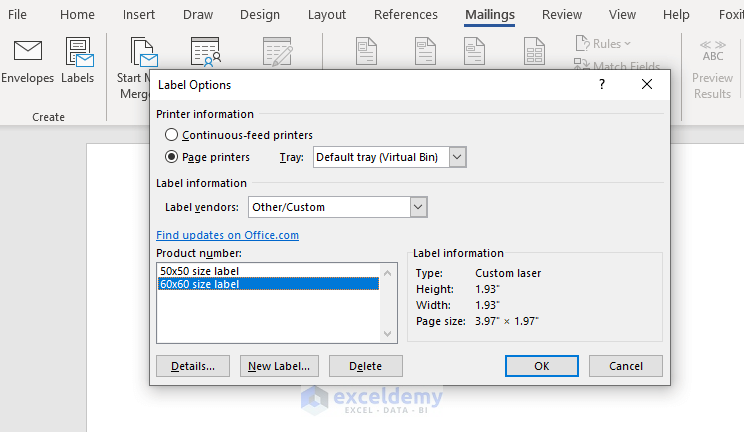Click the Details button
Image resolution: width=744 pixels, height=432 pixels.
click(x=193, y=366)
